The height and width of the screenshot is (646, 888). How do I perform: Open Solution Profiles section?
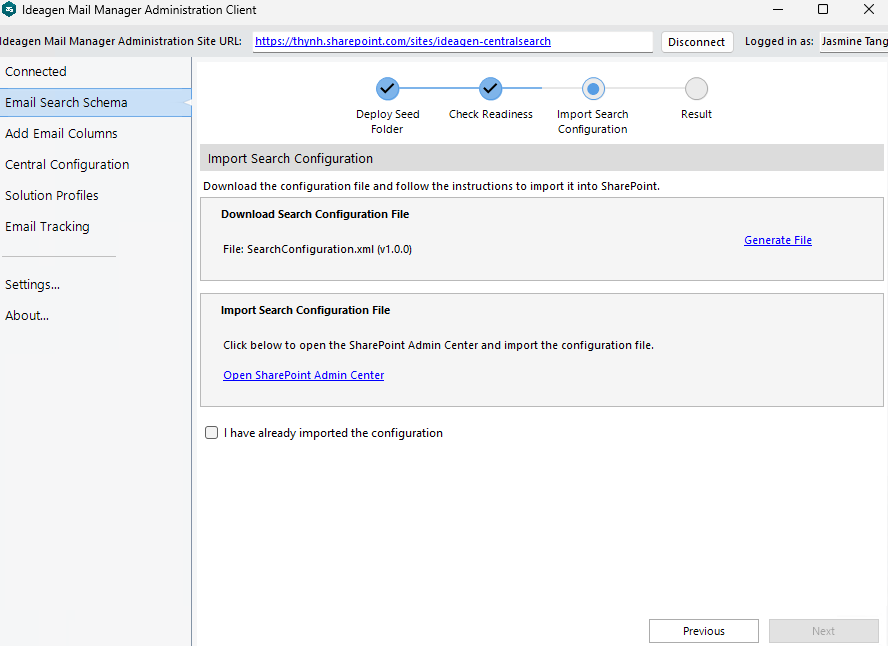95,196
